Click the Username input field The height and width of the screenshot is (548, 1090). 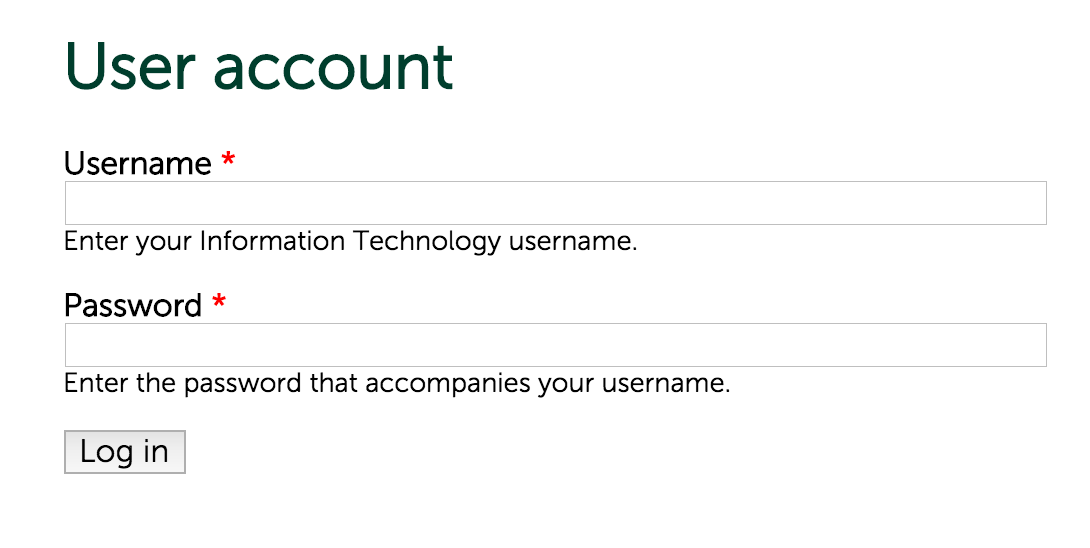555,203
